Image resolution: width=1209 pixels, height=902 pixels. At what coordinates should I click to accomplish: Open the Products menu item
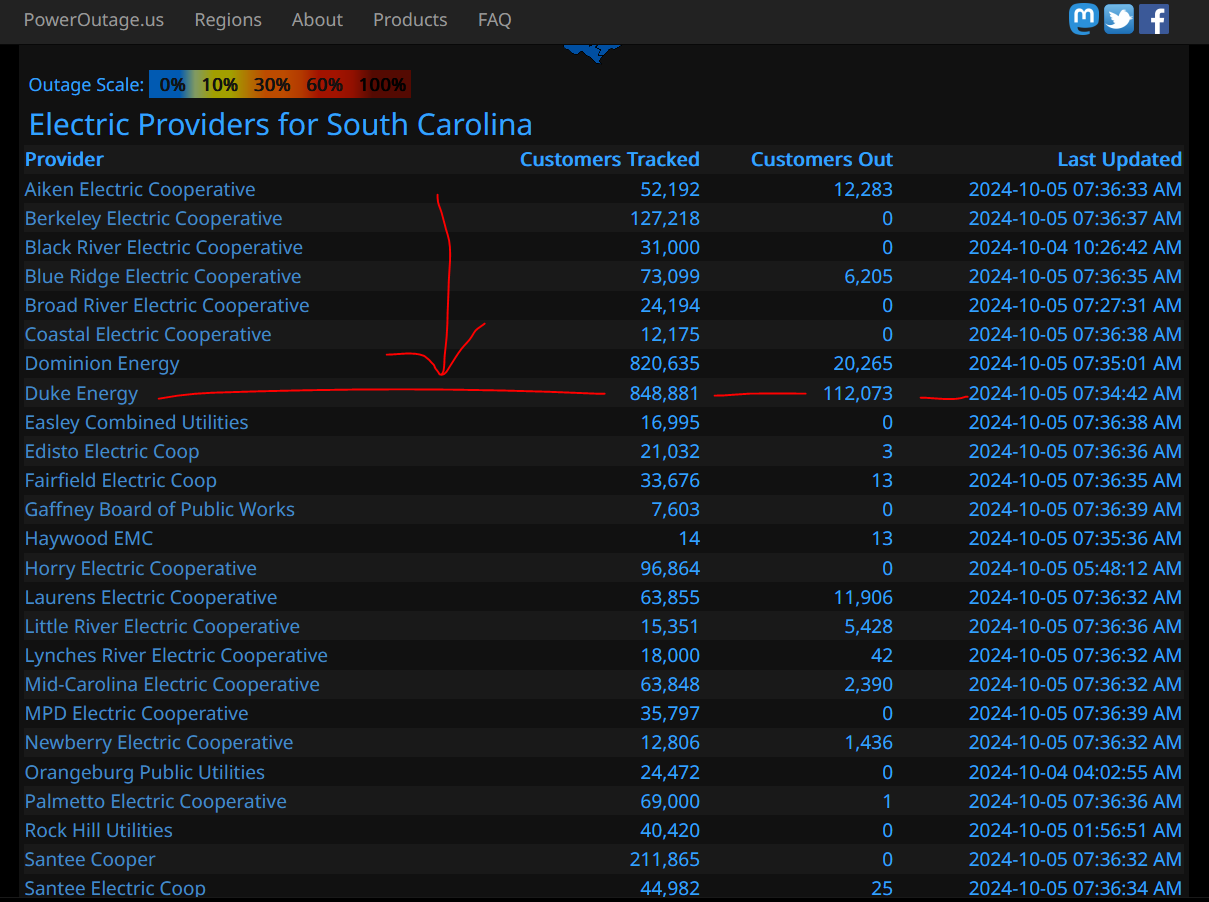(410, 20)
